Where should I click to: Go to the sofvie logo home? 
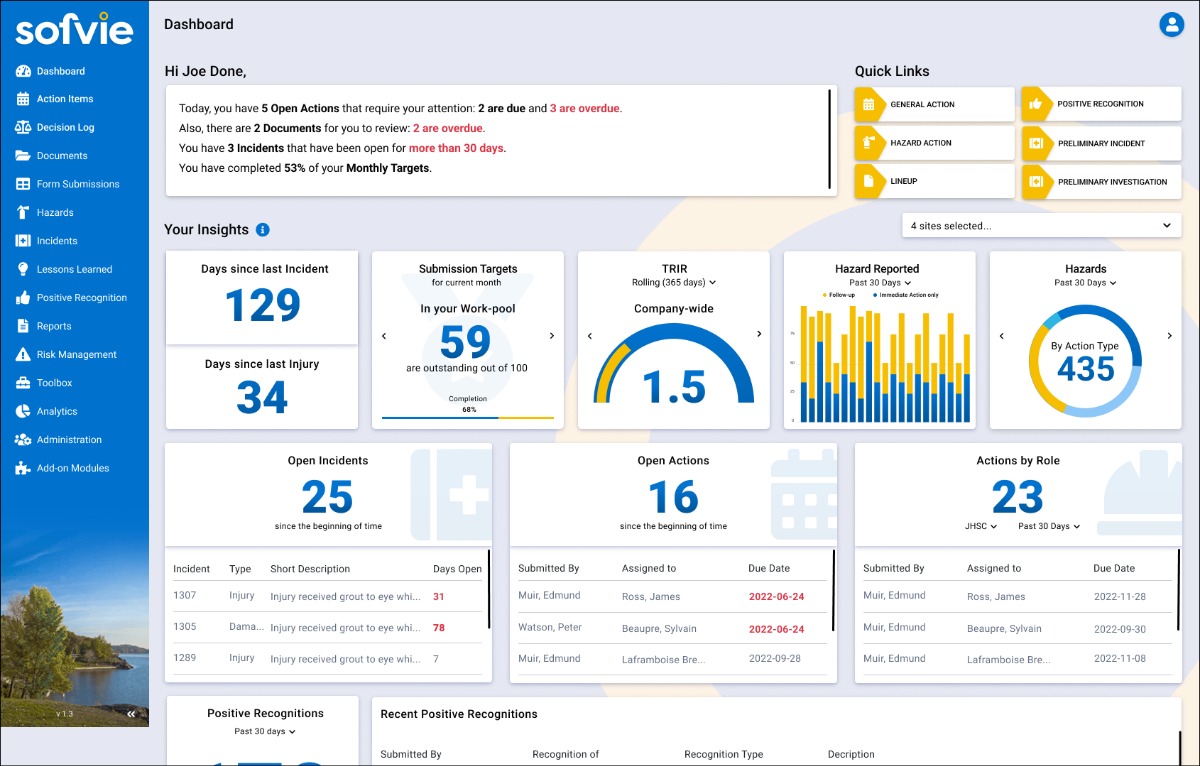click(74, 28)
